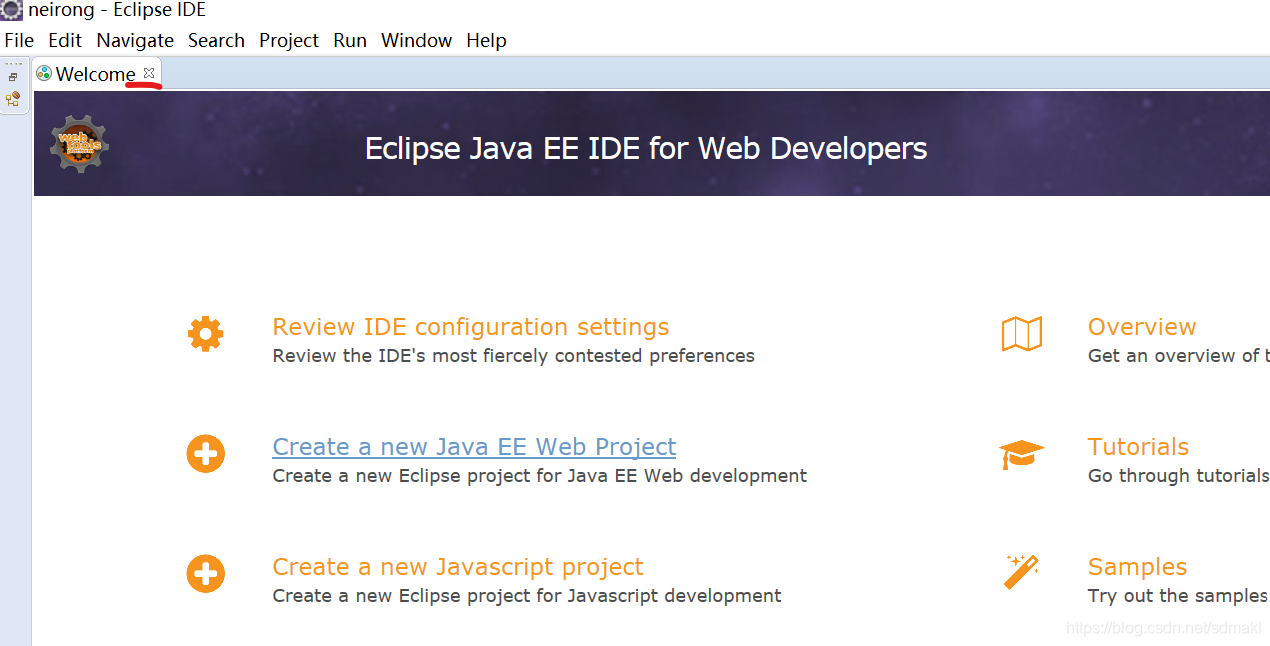
Task: Click plus icon beside Create Javascript project
Action: tap(205, 574)
